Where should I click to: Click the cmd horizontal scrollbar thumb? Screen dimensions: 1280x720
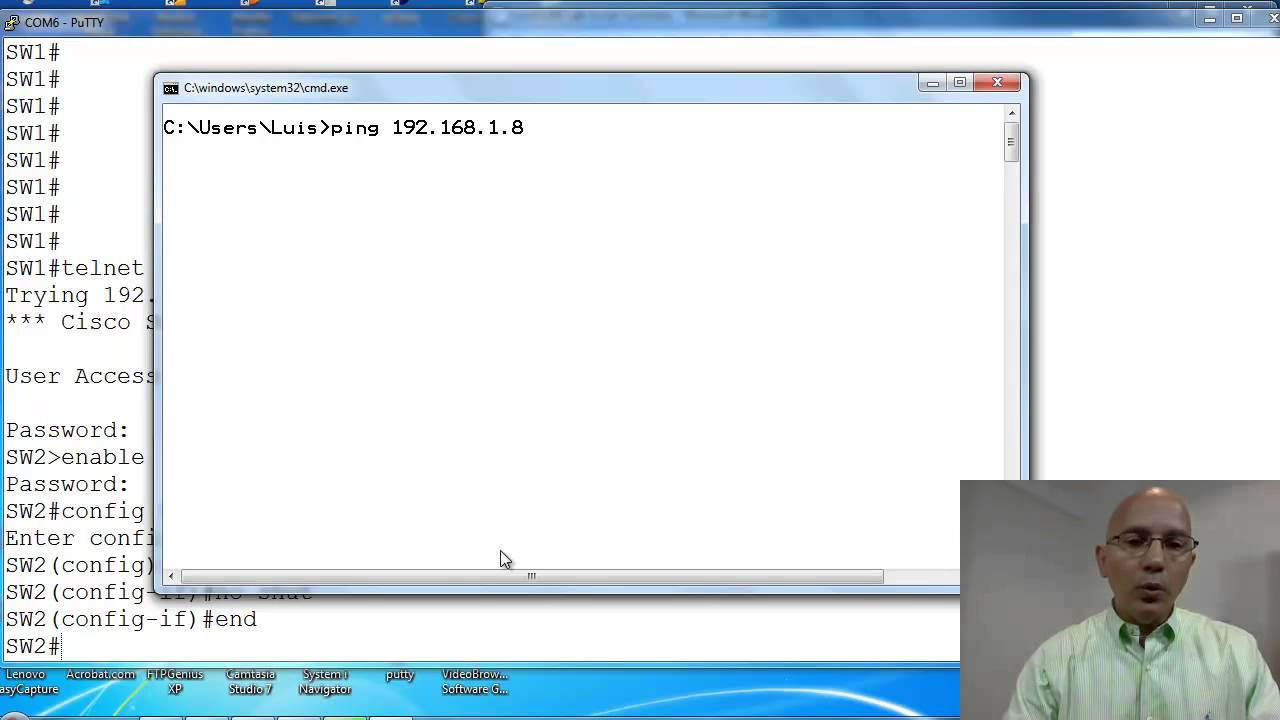(x=532, y=576)
